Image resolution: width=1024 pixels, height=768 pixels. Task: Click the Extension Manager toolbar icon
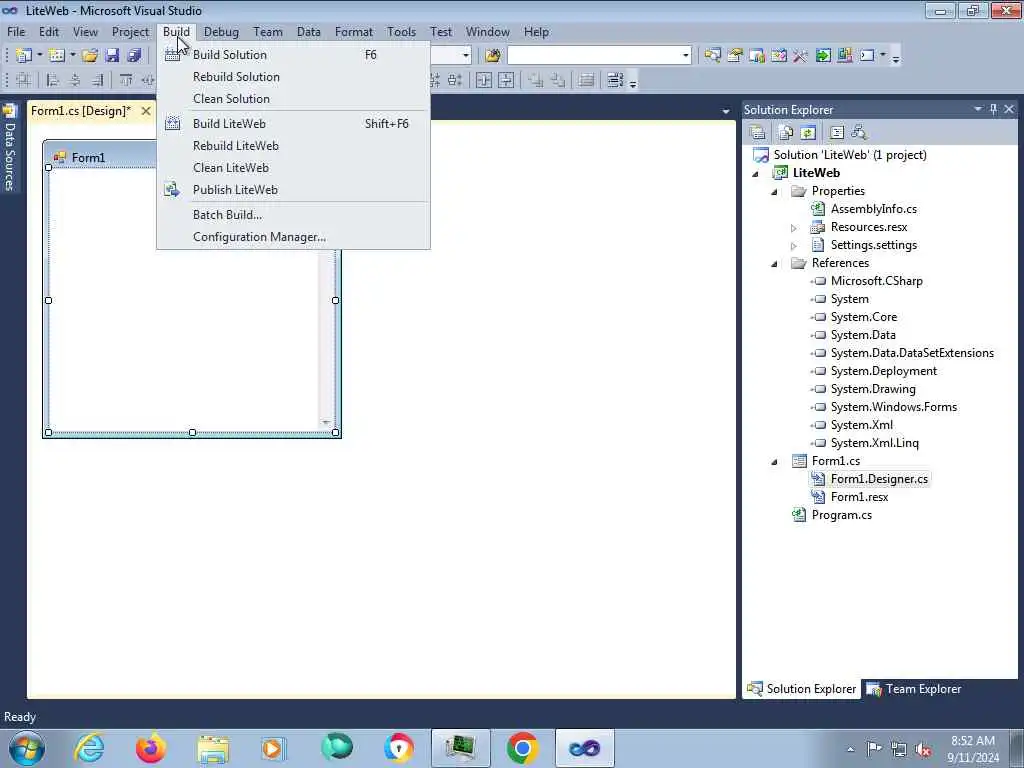(845, 56)
